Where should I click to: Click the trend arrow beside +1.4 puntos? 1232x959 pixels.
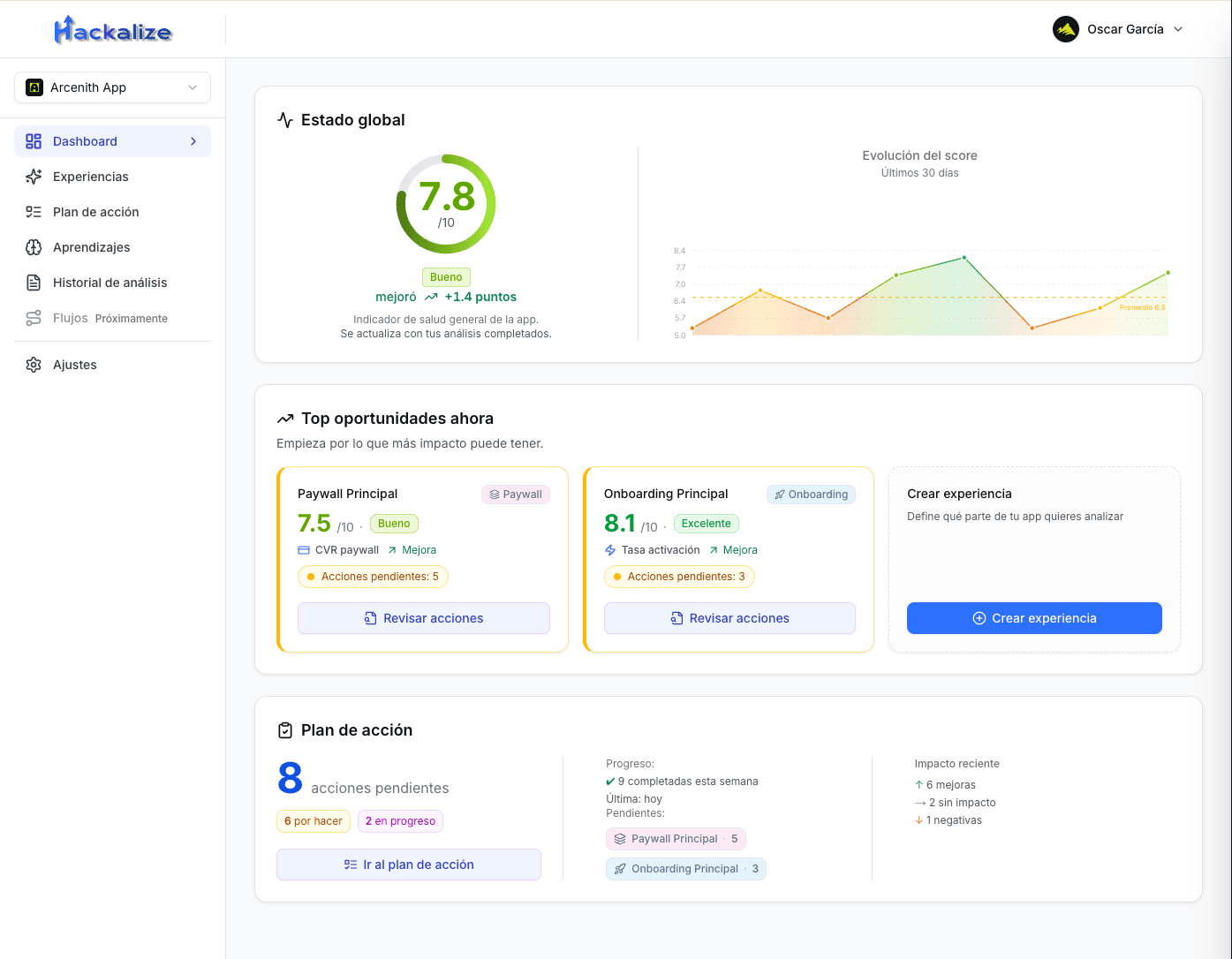[431, 298]
